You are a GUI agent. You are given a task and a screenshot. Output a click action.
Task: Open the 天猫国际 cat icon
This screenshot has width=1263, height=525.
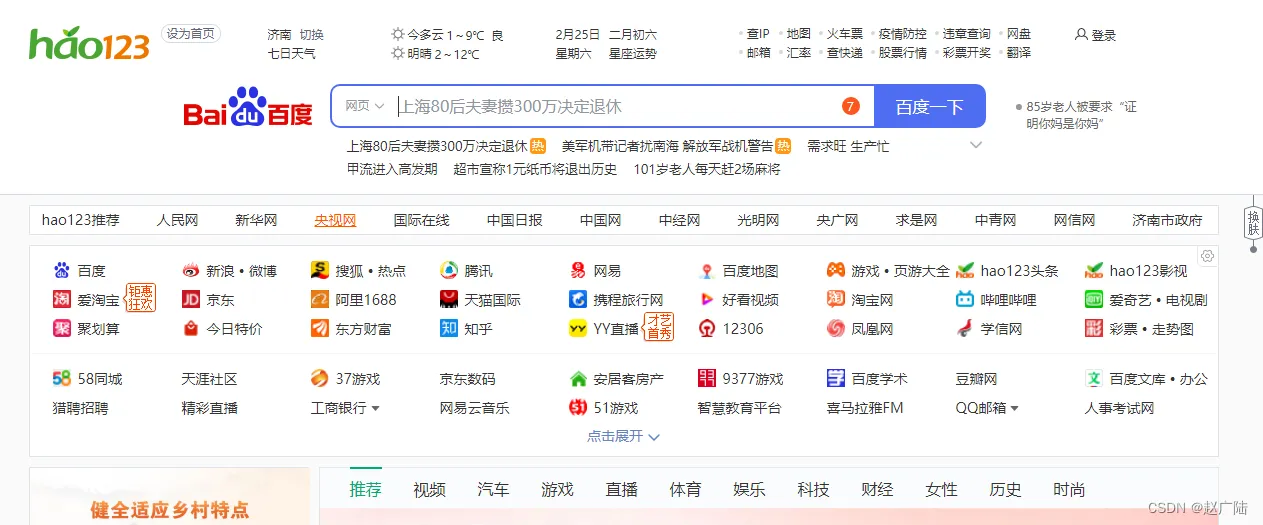click(x=449, y=300)
